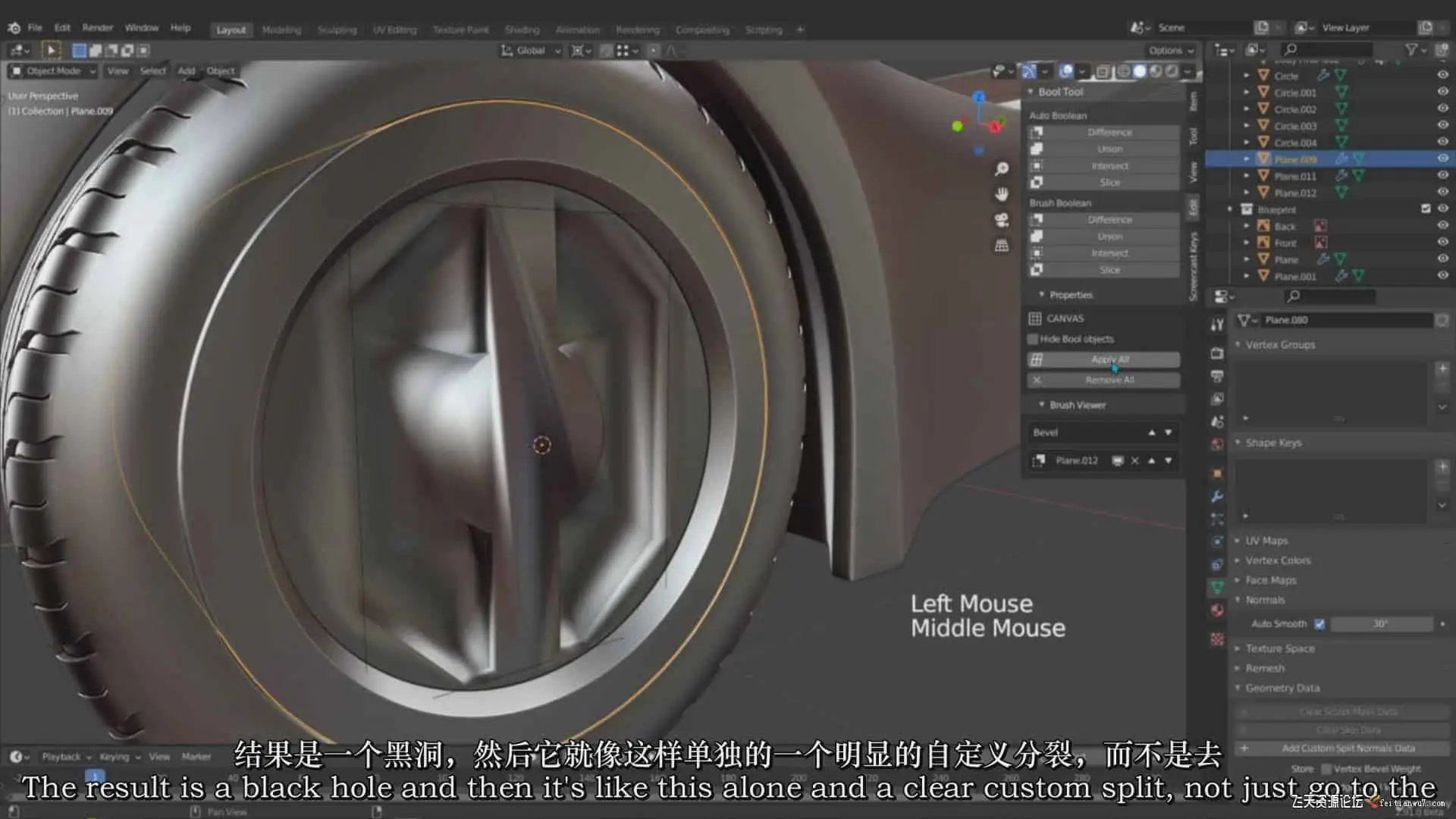The height and width of the screenshot is (819, 1456).
Task: Click the zoom magnifier viewport gizmo
Action: pyautogui.click(x=1001, y=168)
